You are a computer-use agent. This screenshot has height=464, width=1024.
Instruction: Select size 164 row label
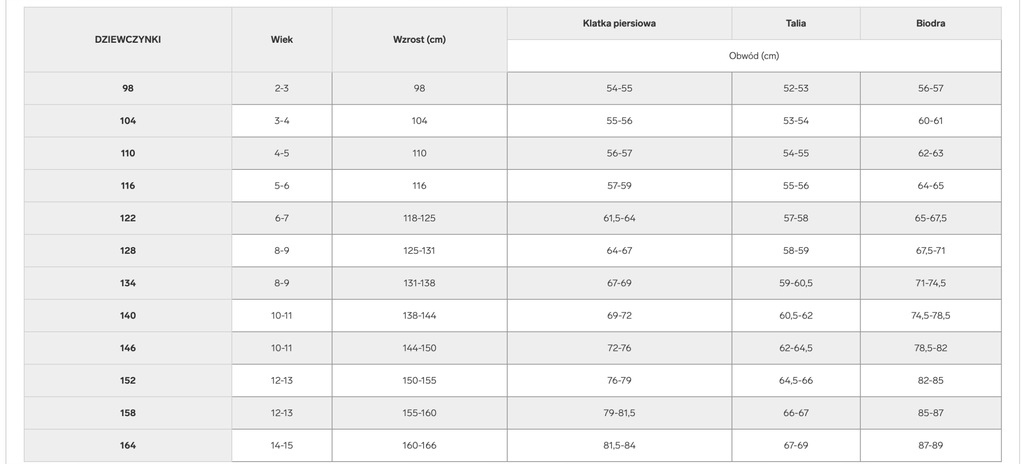[x=128, y=446]
